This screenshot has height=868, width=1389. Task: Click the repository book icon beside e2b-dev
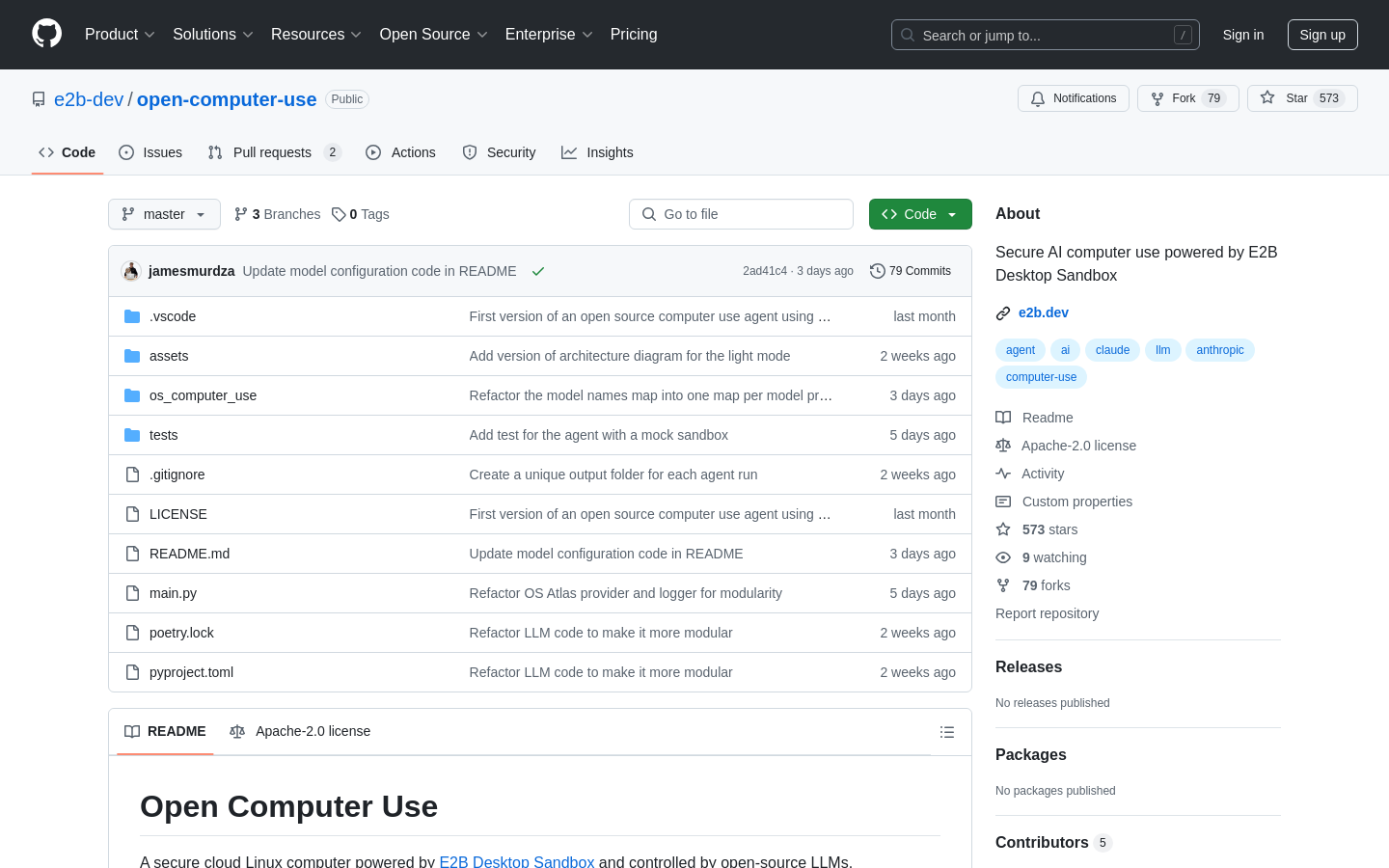39,99
